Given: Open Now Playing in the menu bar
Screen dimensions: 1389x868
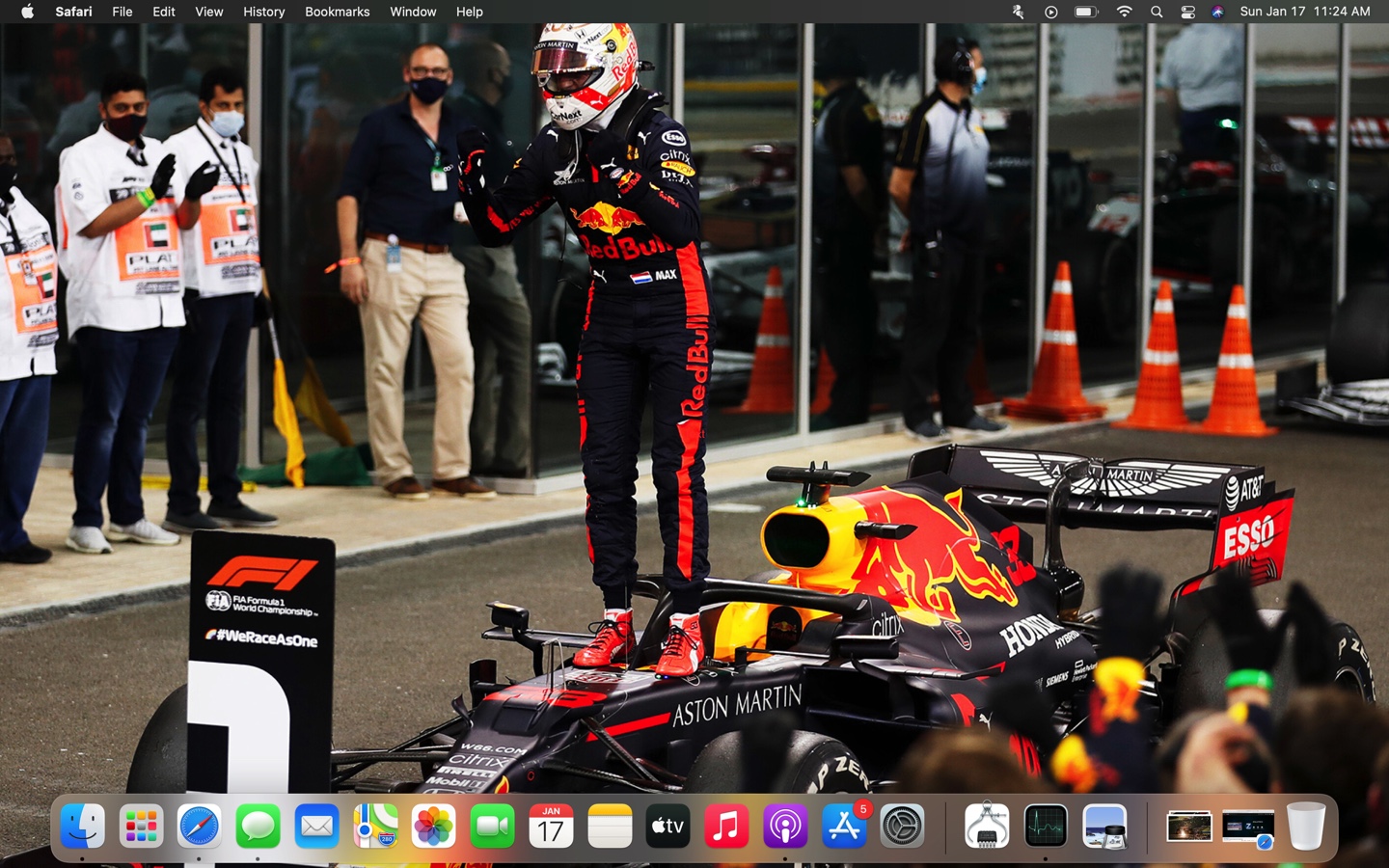Looking at the screenshot, I should tap(1051, 12).
